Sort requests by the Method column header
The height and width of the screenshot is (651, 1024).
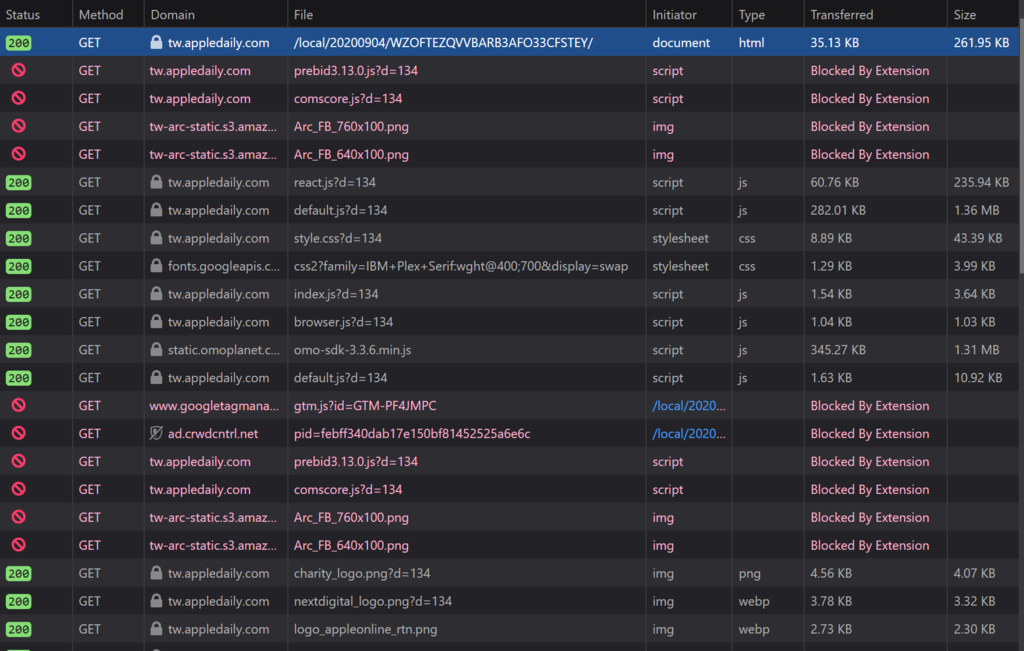click(108, 14)
